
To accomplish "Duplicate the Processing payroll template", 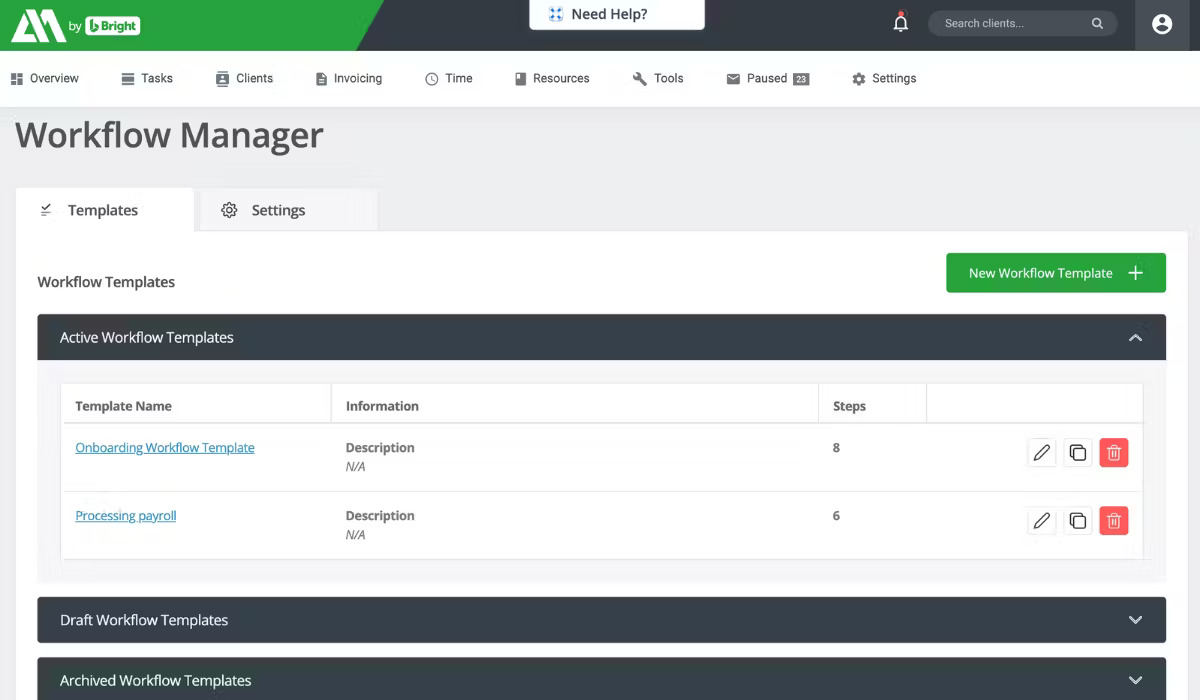I will [1077, 520].
